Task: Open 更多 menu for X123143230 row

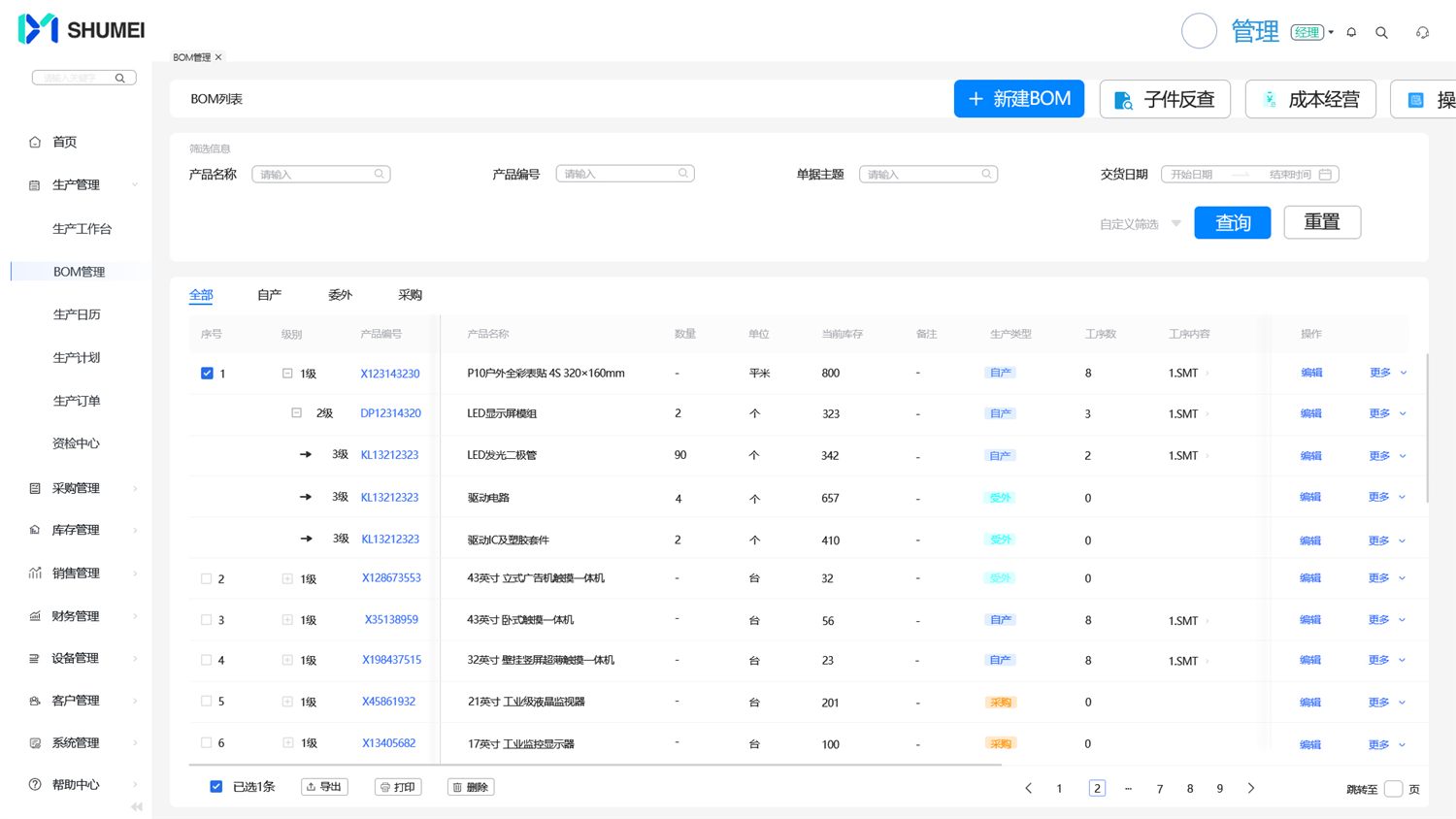Action: click(1388, 373)
